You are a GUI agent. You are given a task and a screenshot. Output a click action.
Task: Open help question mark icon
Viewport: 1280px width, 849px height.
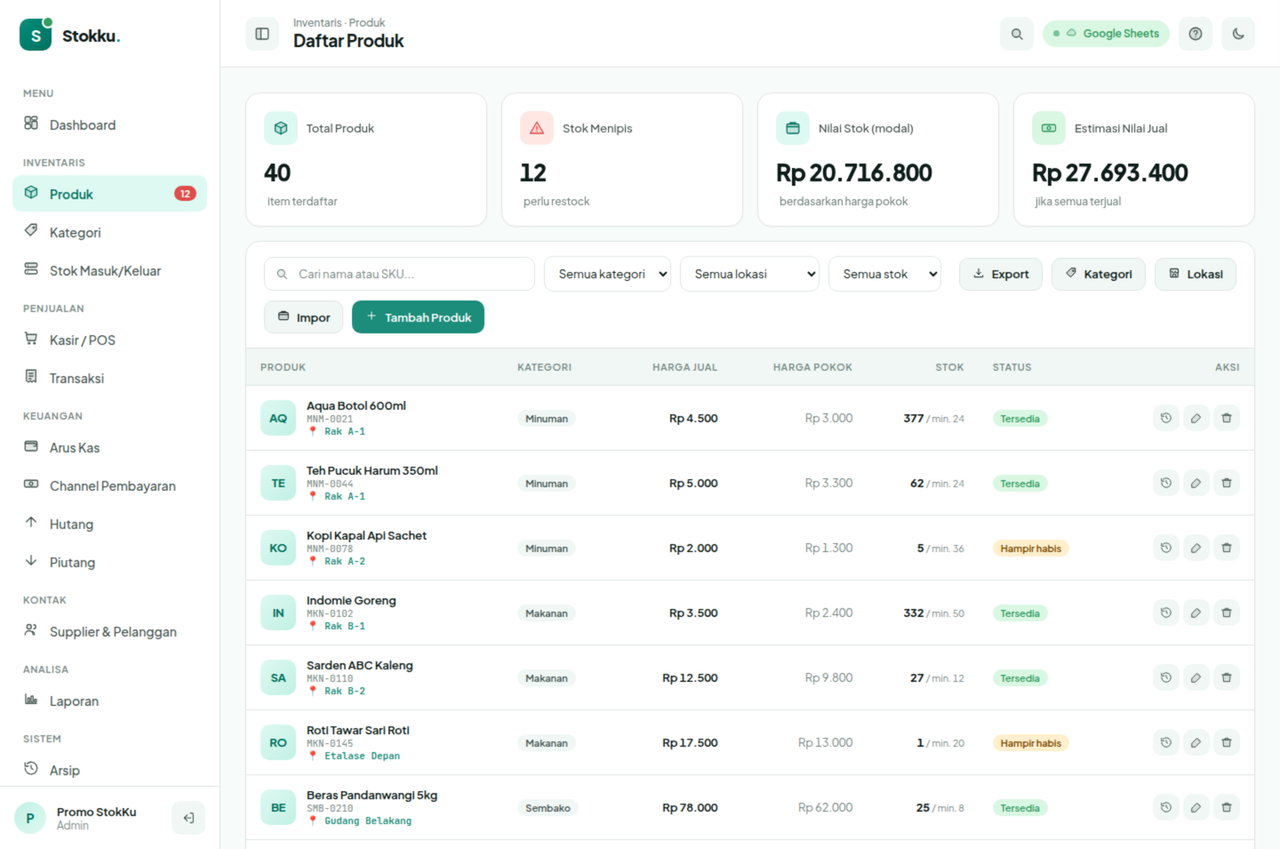1195,33
